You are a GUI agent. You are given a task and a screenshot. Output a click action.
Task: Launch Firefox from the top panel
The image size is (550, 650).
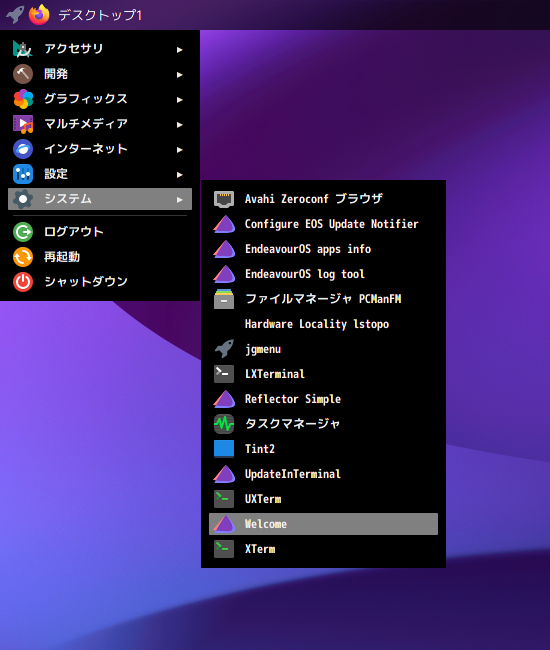(39, 15)
